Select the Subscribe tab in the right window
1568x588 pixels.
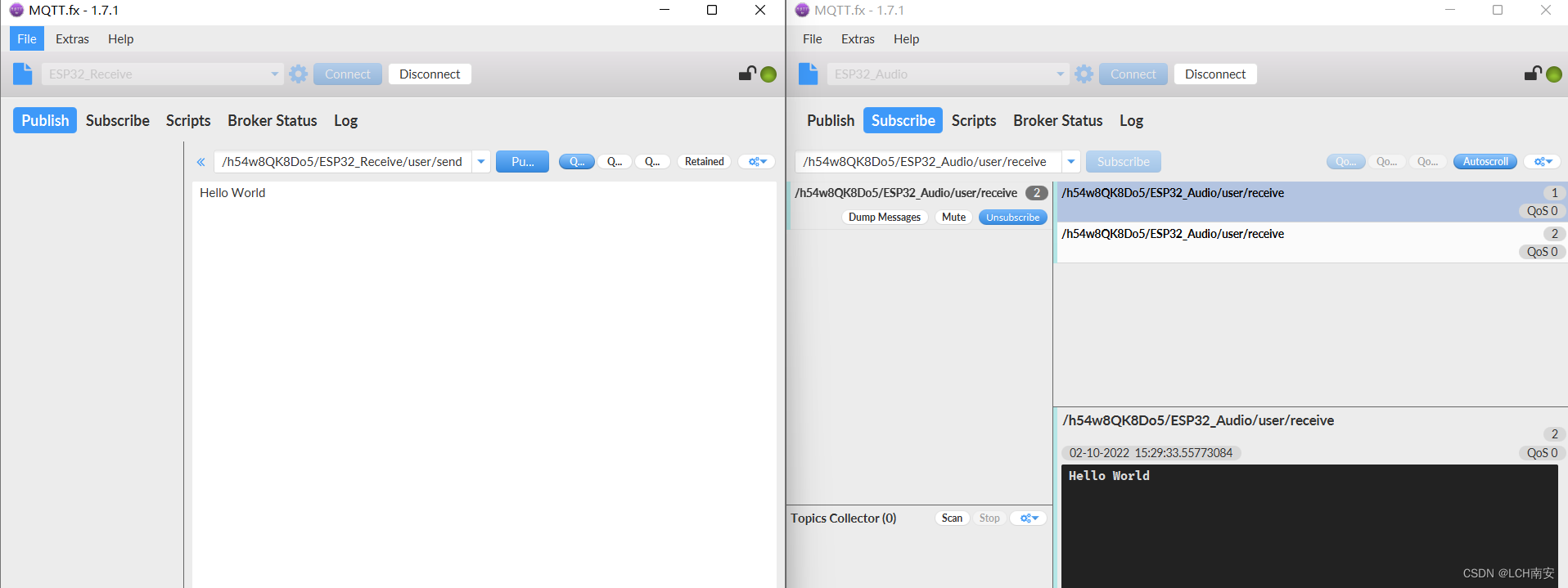click(x=903, y=120)
